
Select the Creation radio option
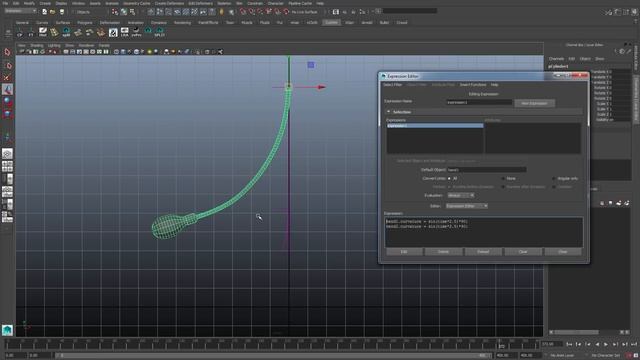pyautogui.click(x=554, y=187)
